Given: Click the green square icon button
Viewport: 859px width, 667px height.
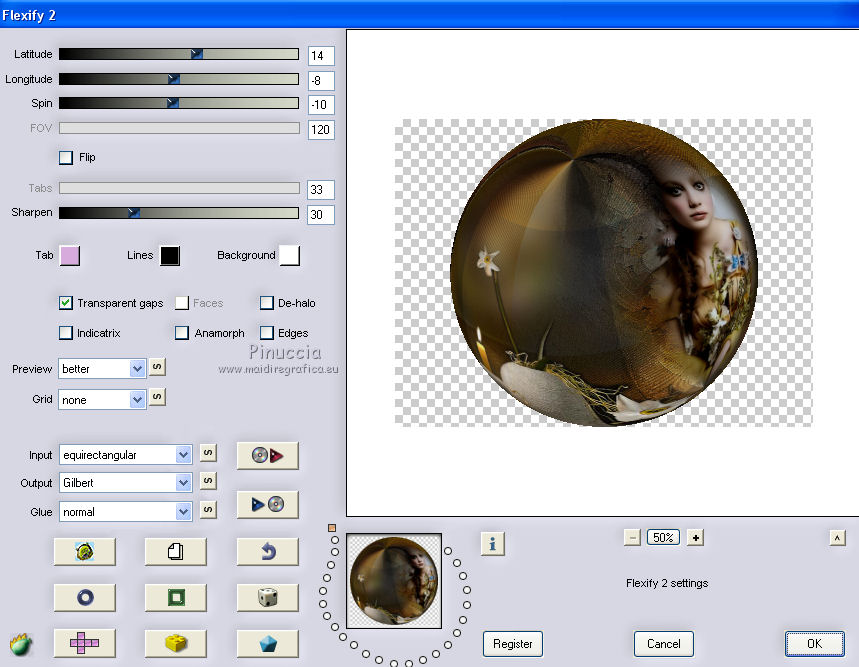Looking at the screenshot, I should (x=175, y=597).
